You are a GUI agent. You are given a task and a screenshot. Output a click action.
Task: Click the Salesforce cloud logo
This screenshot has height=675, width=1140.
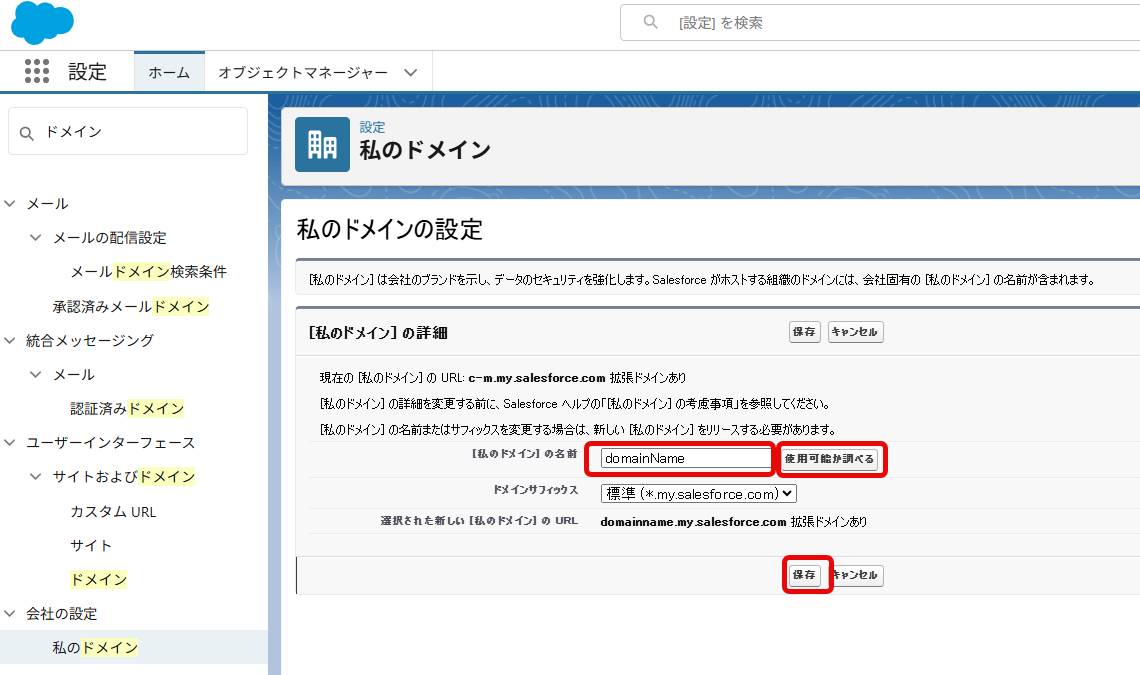pos(42,22)
